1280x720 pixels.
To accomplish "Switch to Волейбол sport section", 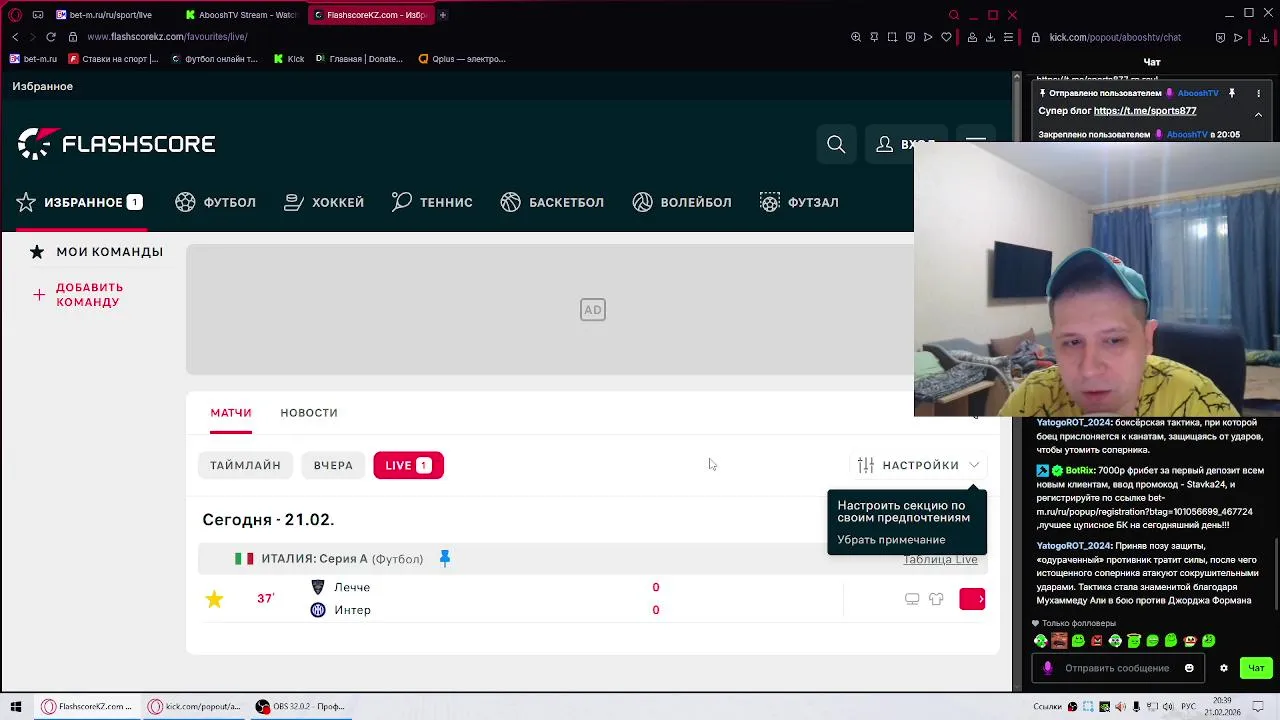I will 682,202.
